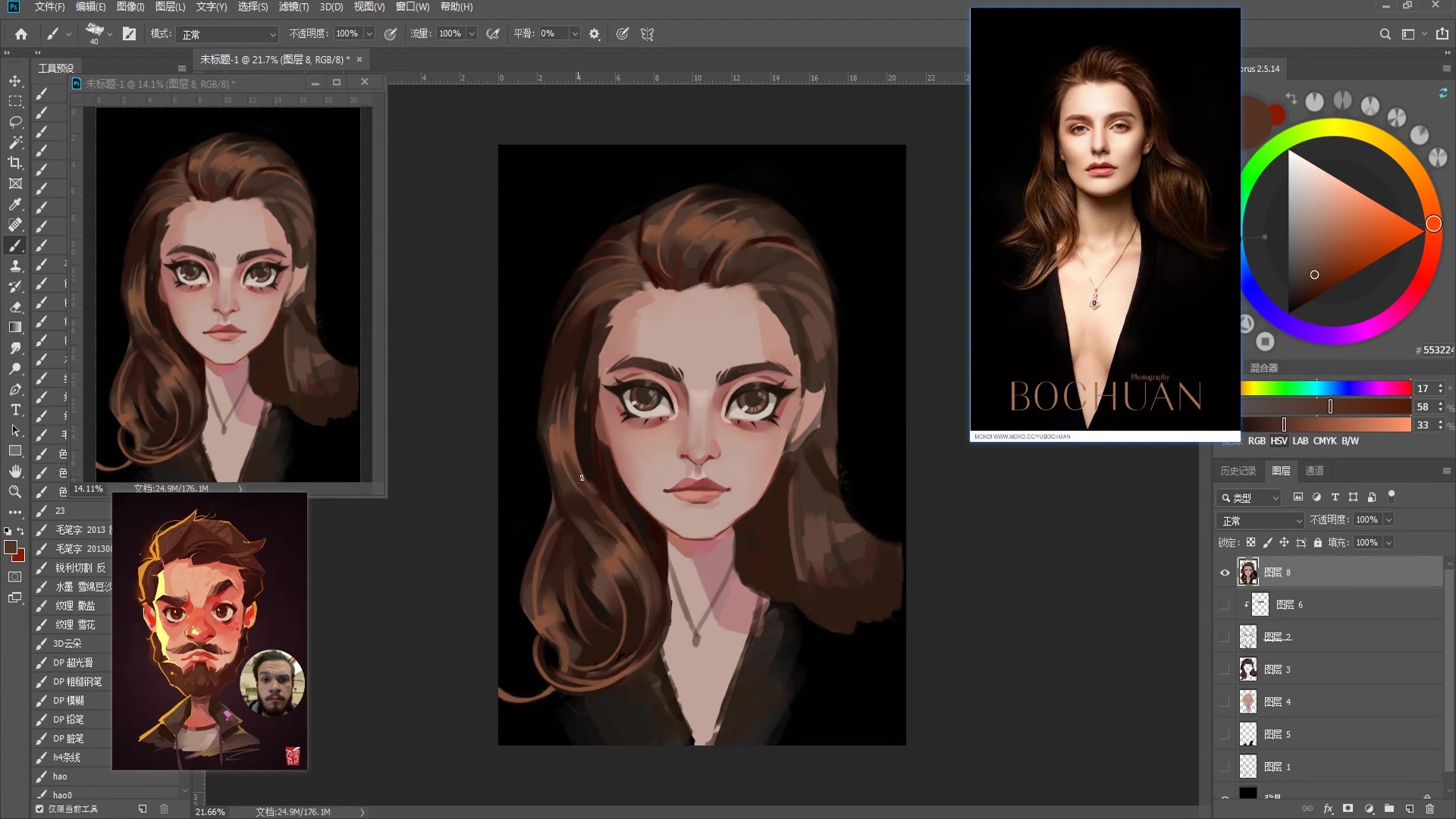Switch to CMYK color mode

click(x=1325, y=441)
